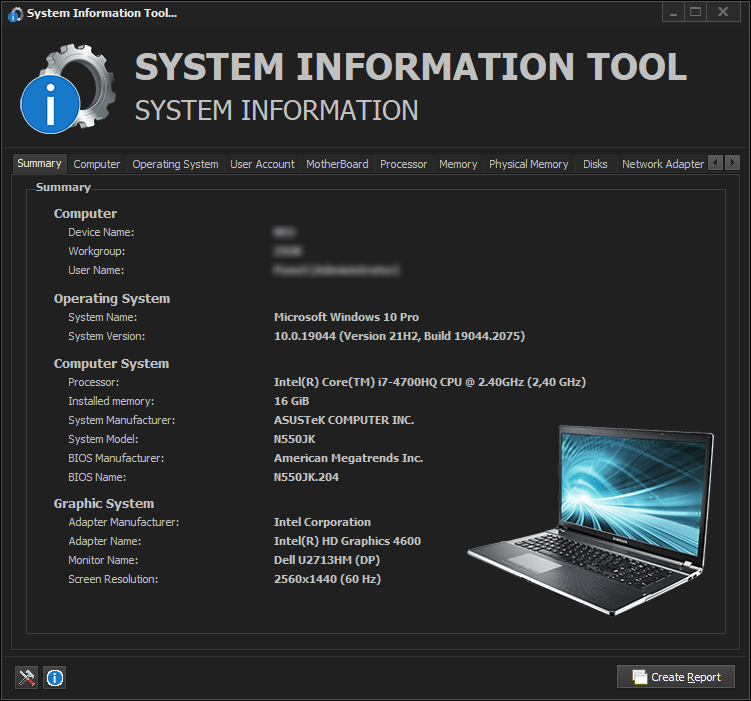Click the Screen Resolution label
Screen dimensions: 751x701
(113, 579)
